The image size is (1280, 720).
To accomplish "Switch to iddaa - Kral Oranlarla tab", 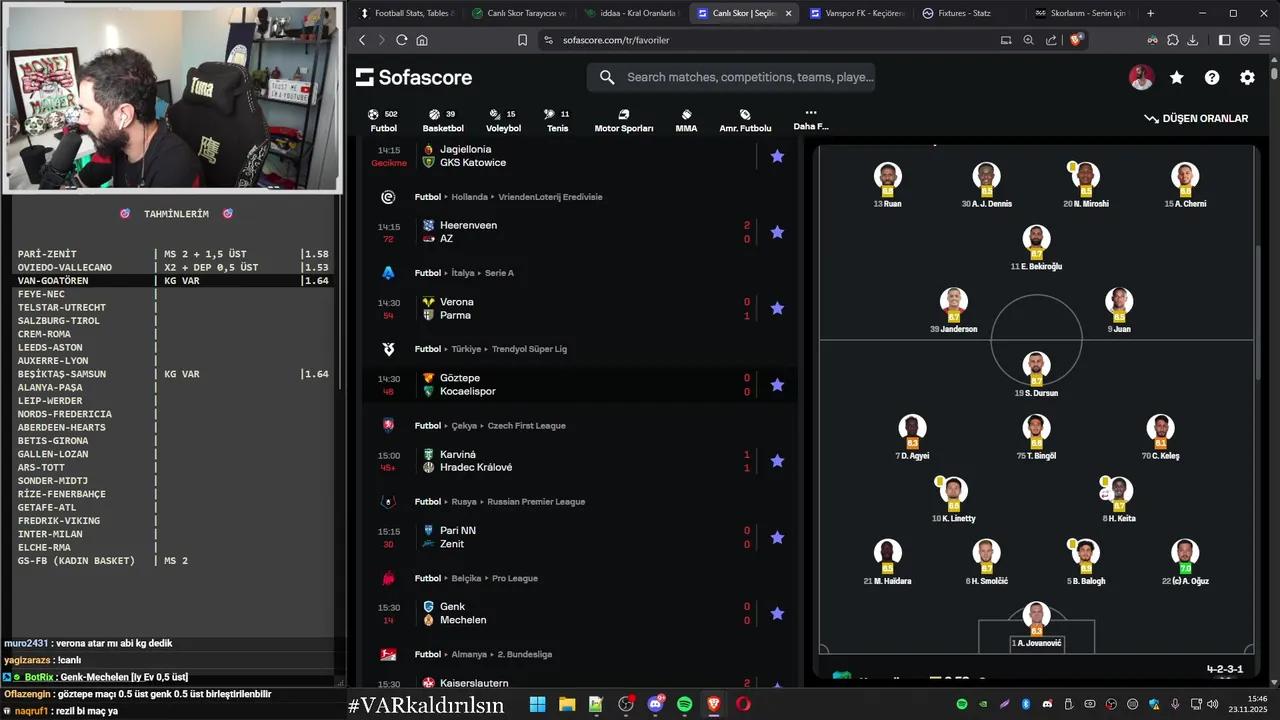I will point(630,13).
